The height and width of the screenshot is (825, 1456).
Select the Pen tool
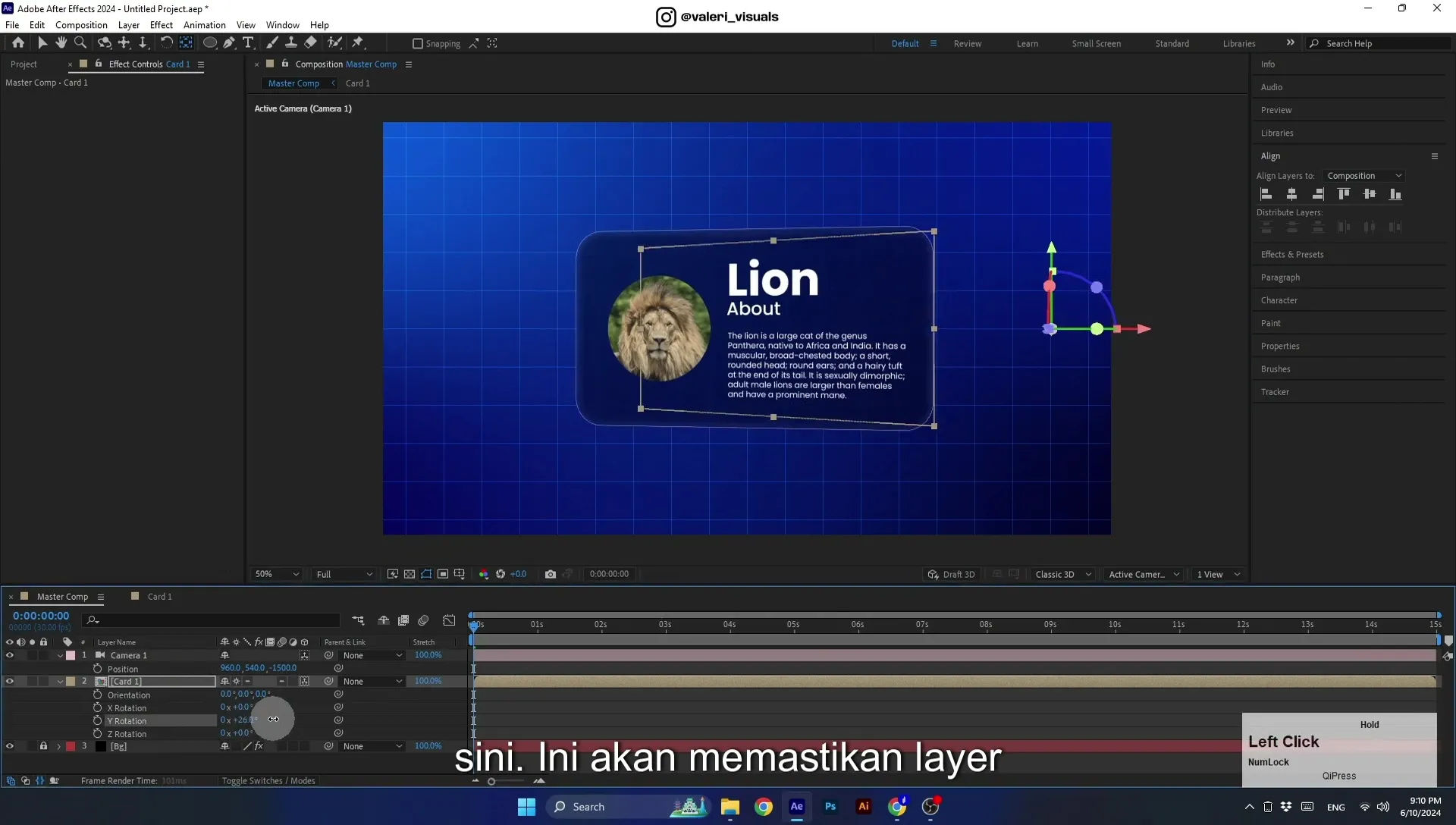pyautogui.click(x=229, y=43)
